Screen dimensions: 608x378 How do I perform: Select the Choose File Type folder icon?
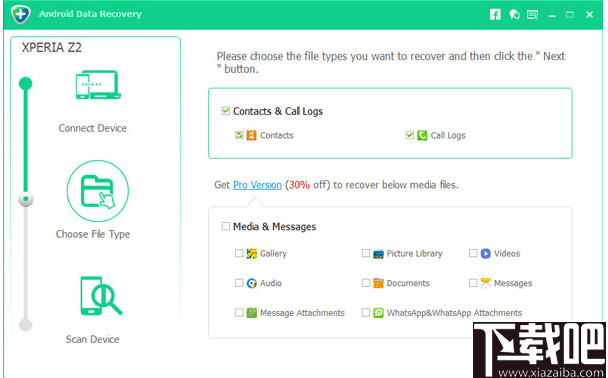click(98, 191)
